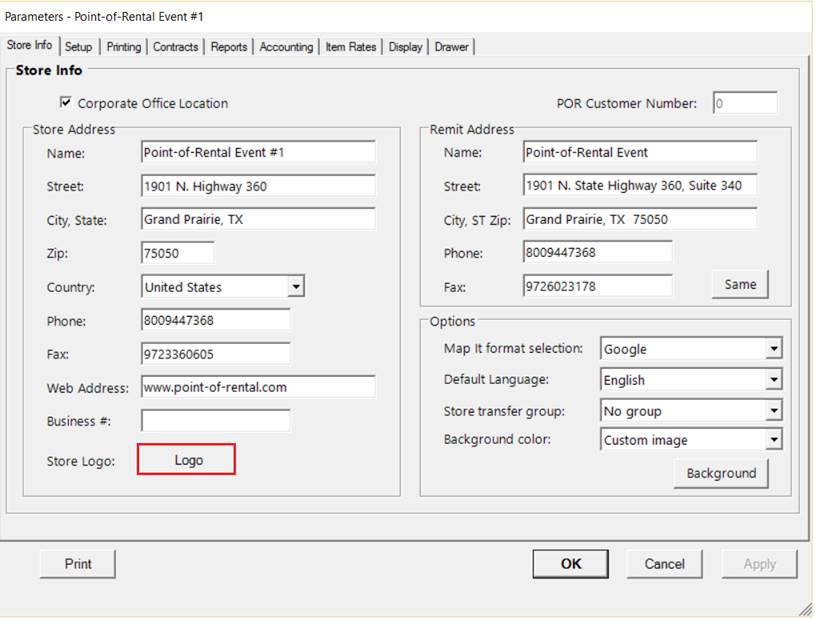Viewport: 815px width, 619px height.
Task: Toggle the Corporate Office Location checkbox
Action: pos(65,102)
